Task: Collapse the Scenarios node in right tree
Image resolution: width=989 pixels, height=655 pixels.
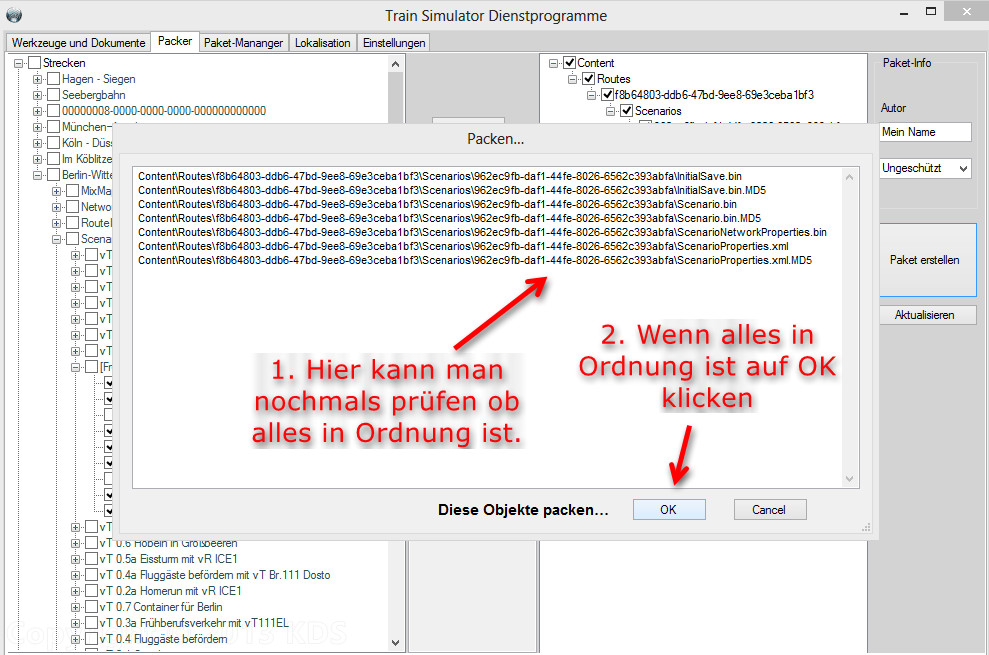Action: pyautogui.click(x=610, y=111)
